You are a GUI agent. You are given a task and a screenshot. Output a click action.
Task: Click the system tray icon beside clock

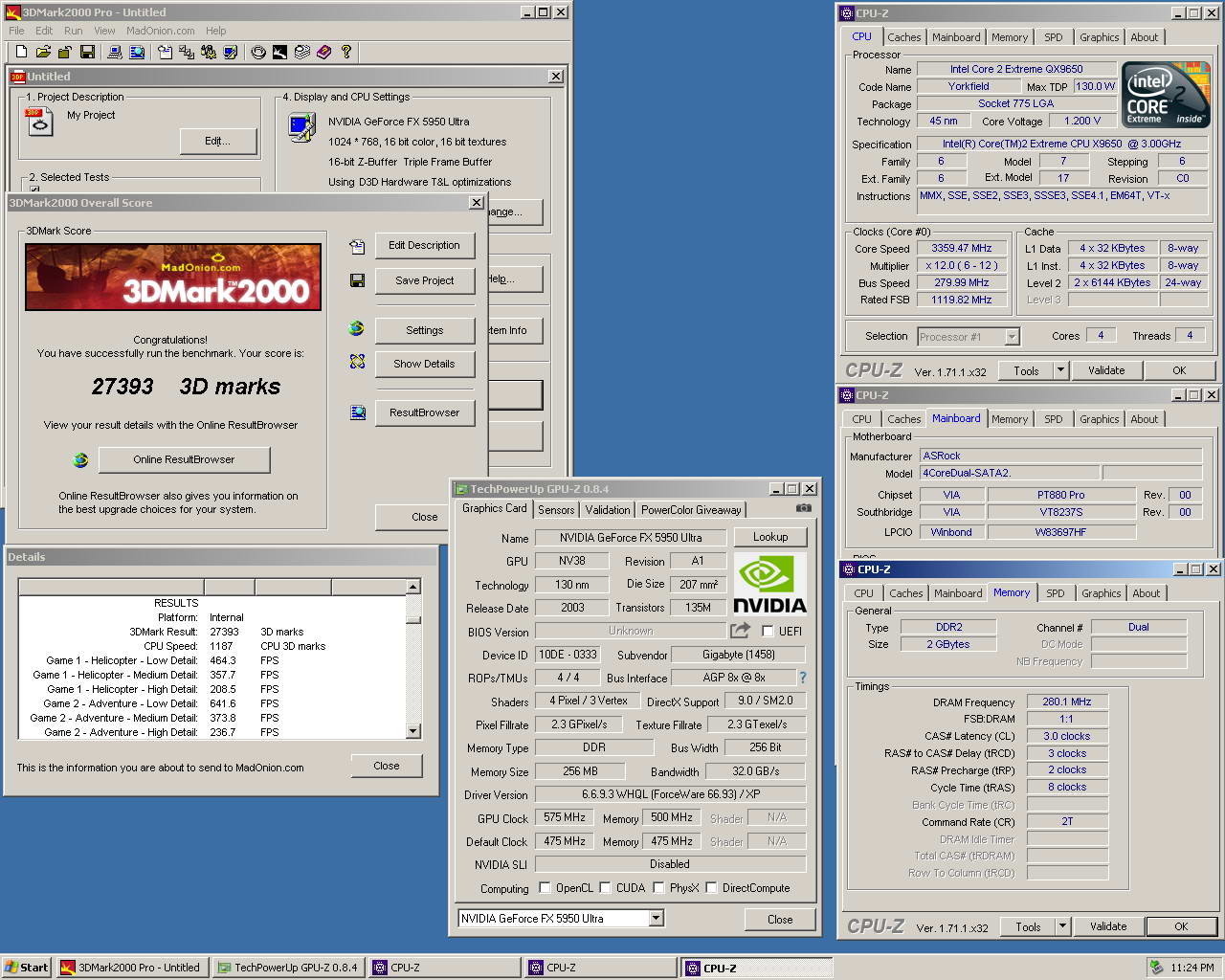pyautogui.click(x=1156, y=968)
